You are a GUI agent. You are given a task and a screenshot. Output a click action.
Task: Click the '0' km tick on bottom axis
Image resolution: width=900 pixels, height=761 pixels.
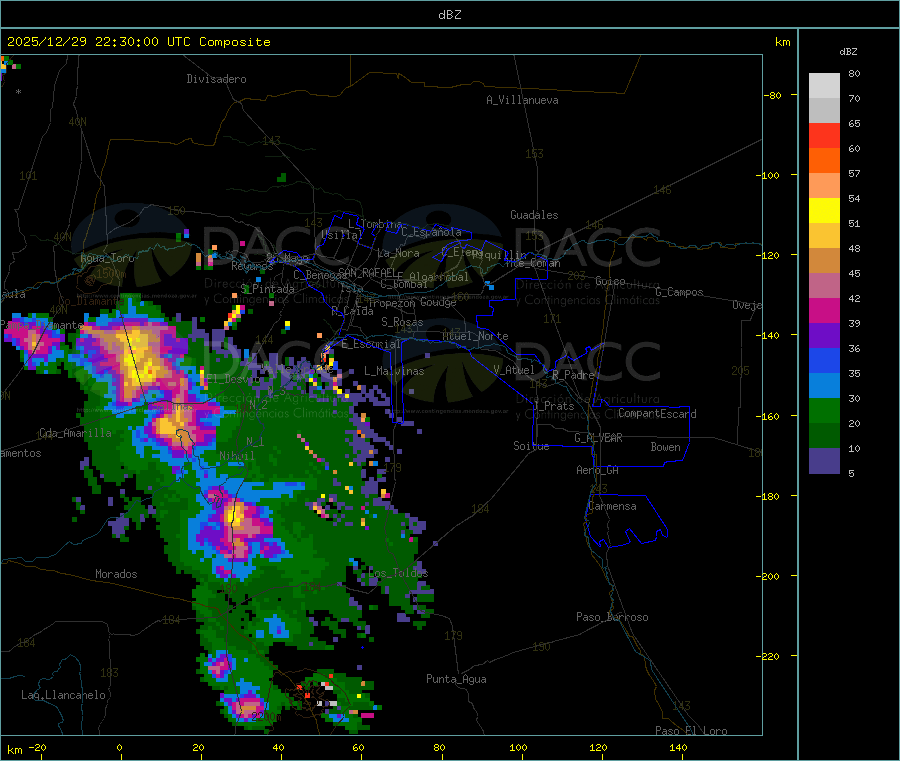tap(119, 747)
